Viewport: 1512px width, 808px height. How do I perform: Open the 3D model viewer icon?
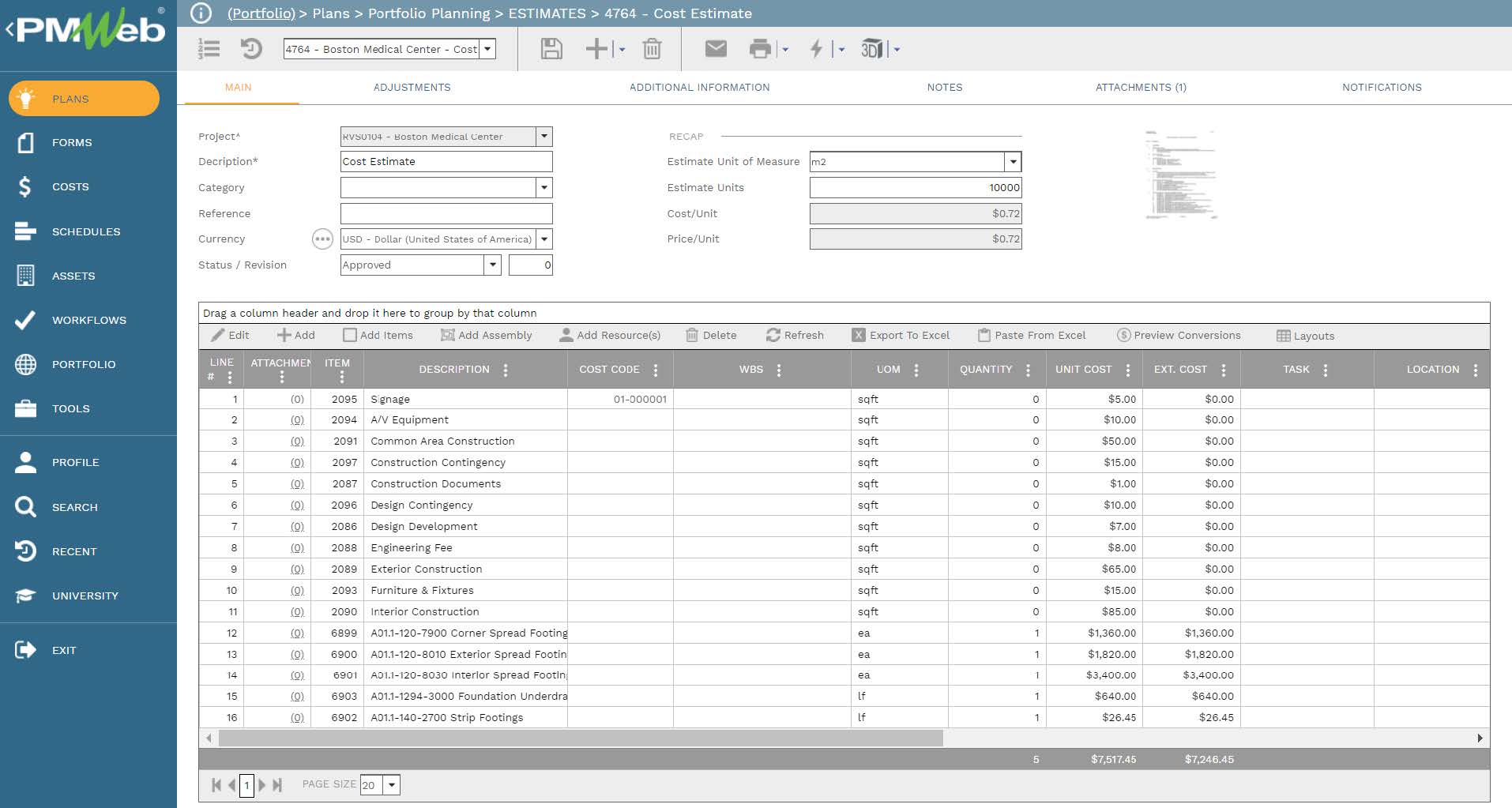click(x=871, y=49)
